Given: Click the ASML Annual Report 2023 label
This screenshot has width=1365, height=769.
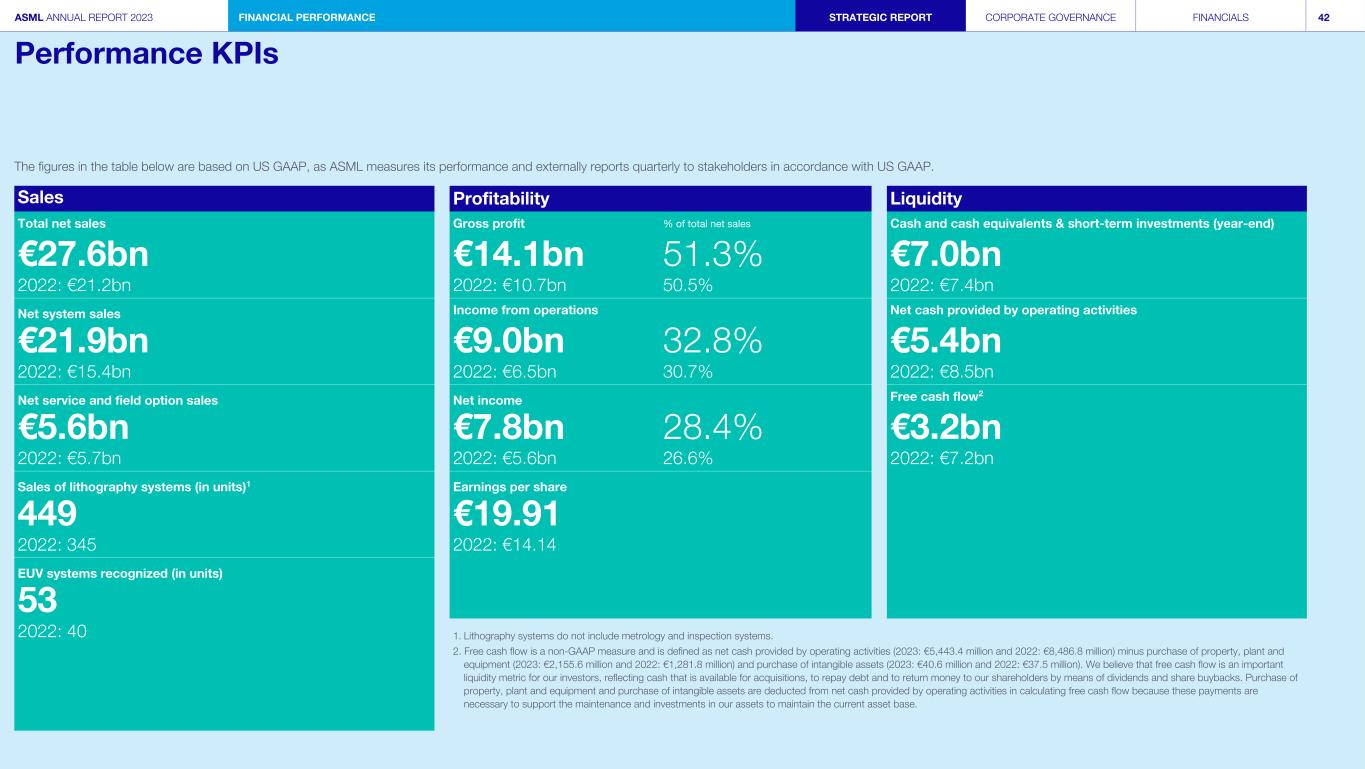Looking at the screenshot, I should (x=84, y=17).
